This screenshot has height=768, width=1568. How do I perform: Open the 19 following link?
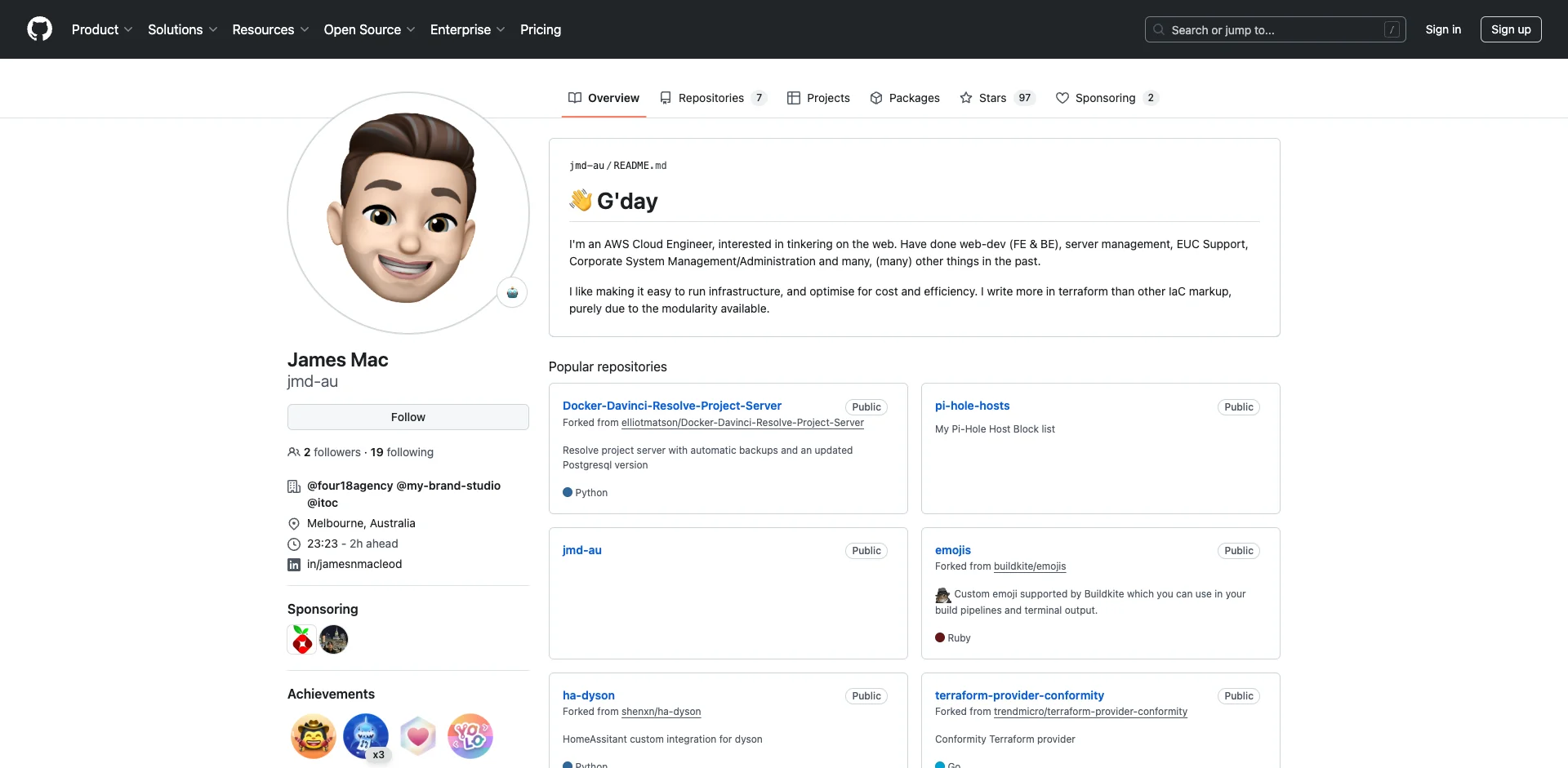click(x=402, y=452)
